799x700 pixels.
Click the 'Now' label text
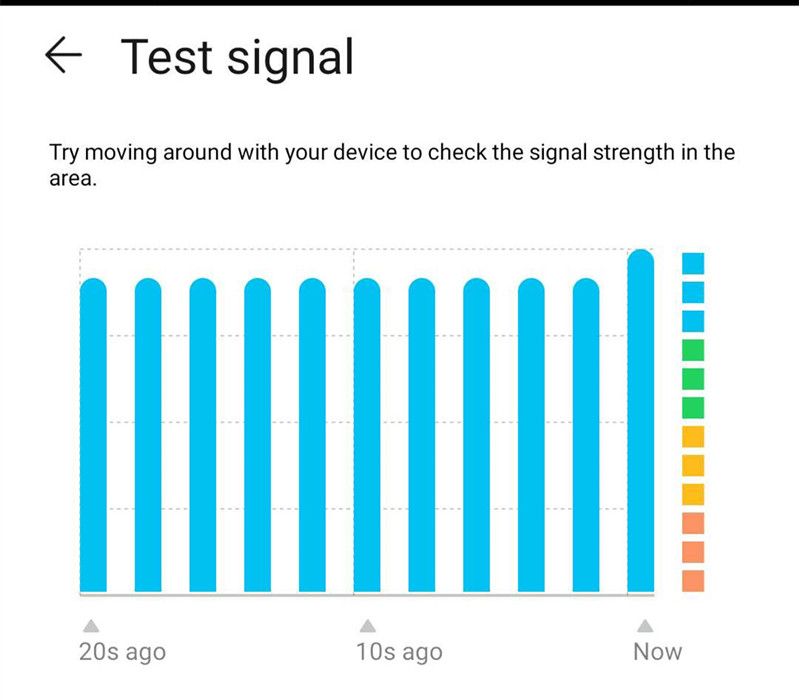click(657, 653)
